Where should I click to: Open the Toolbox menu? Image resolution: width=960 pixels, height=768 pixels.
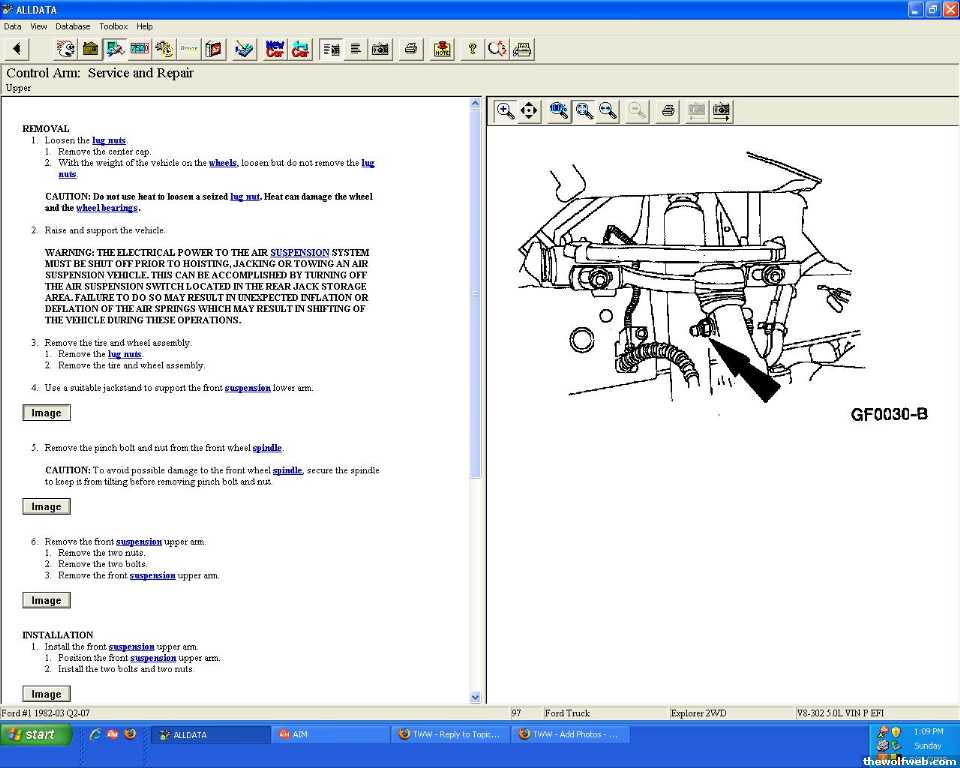tap(113, 26)
